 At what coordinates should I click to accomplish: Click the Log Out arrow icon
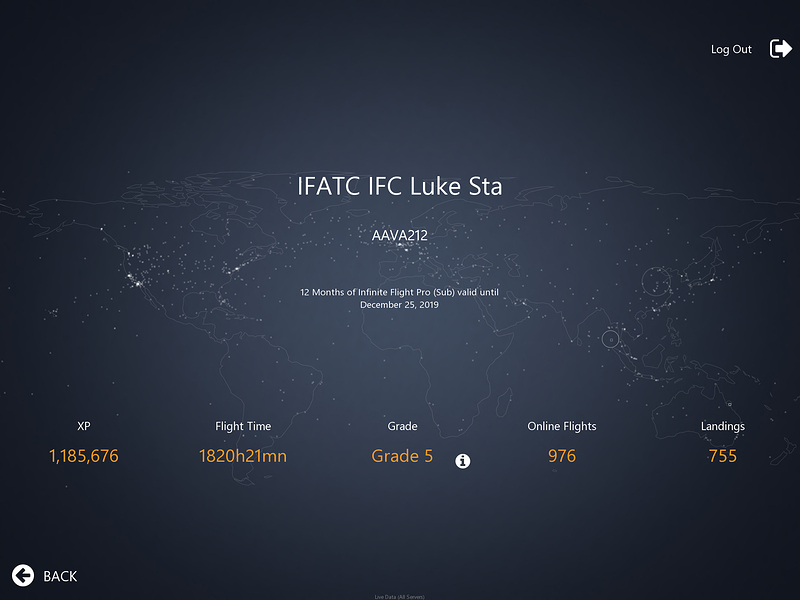tap(781, 49)
